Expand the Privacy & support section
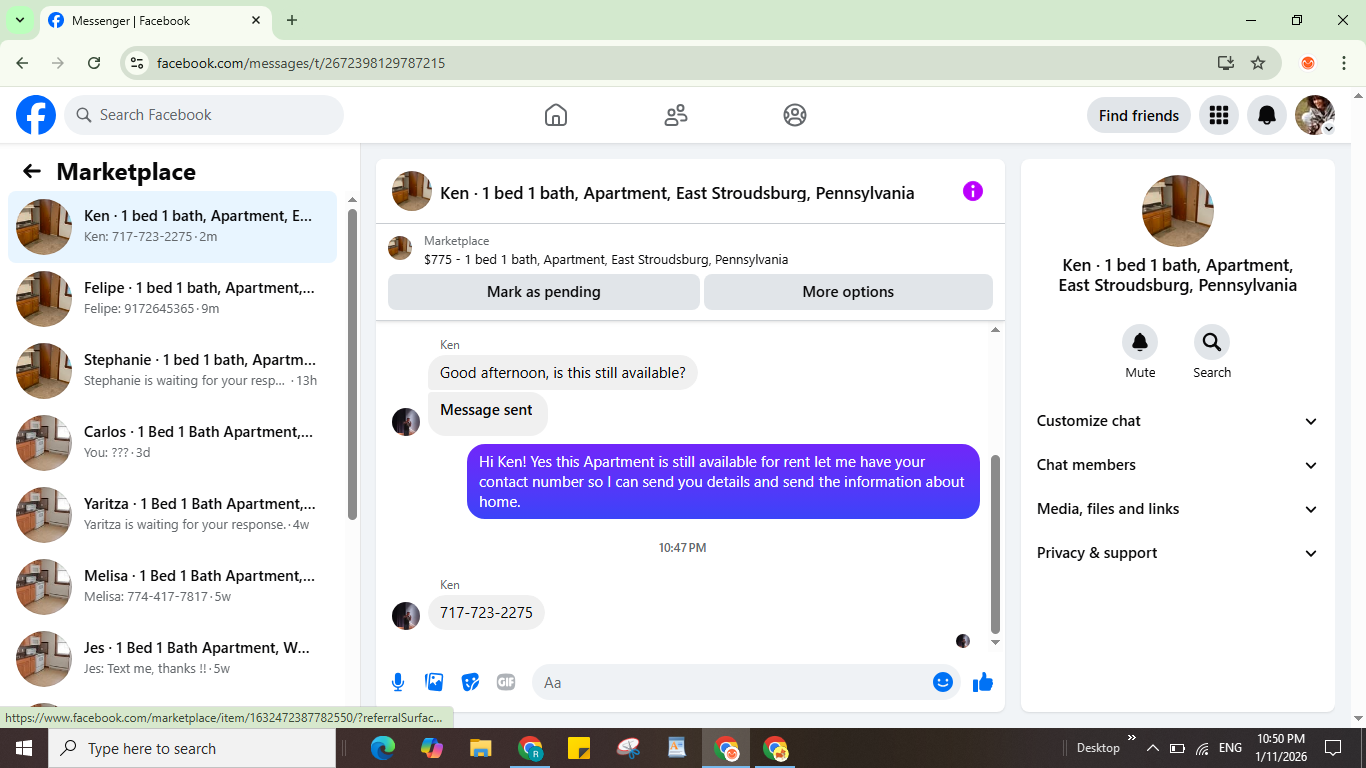The height and width of the screenshot is (768, 1366). click(1178, 553)
